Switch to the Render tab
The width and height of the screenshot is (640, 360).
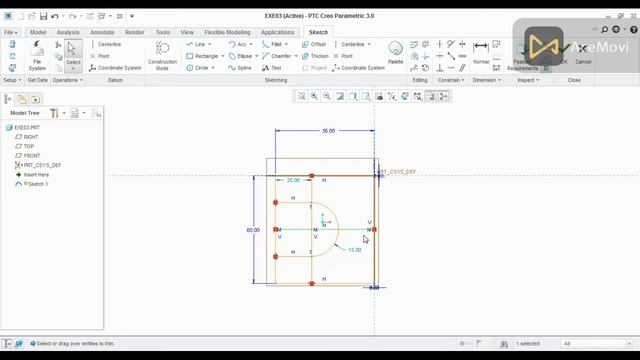click(x=135, y=32)
